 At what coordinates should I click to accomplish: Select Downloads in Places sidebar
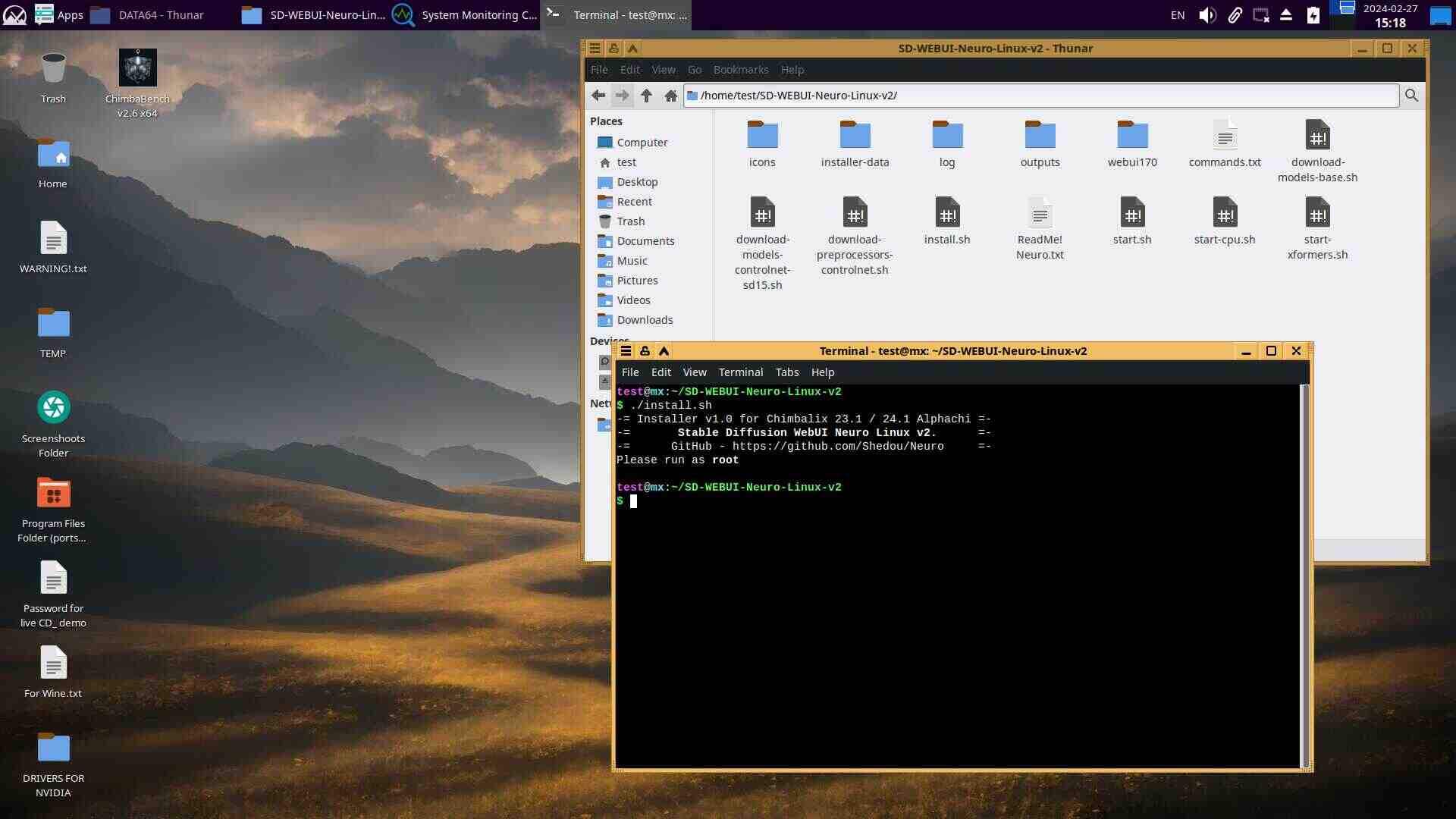pyautogui.click(x=644, y=320)
